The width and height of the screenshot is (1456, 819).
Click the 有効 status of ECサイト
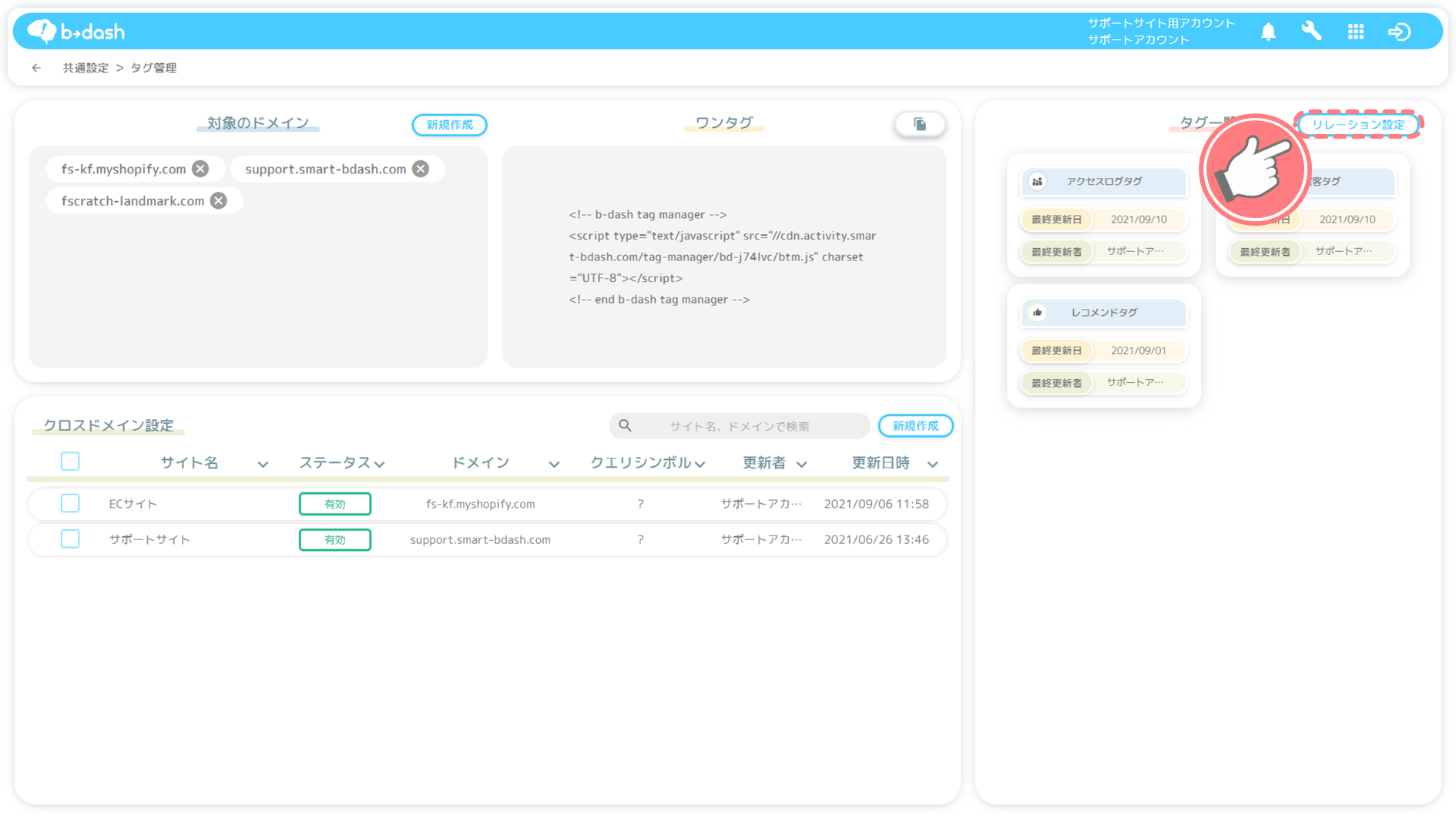pyautogui.click(x=335, y=504)
